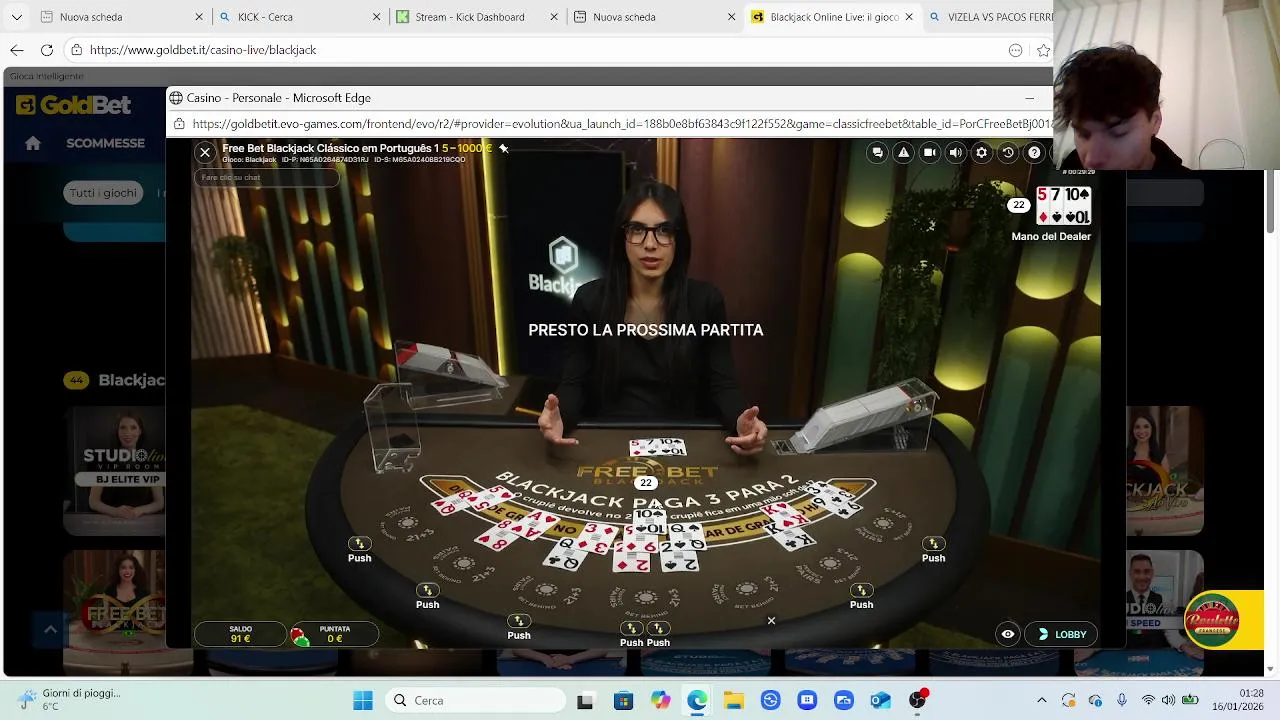Click the SALDO 91 € balance display
The height and width of the screenshot is (720, 1280).
[240, 634]
